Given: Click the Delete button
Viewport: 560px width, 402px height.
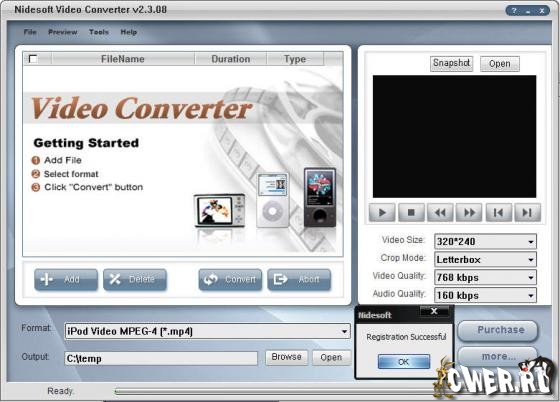Looking at the screenshot, I should 135,279.
